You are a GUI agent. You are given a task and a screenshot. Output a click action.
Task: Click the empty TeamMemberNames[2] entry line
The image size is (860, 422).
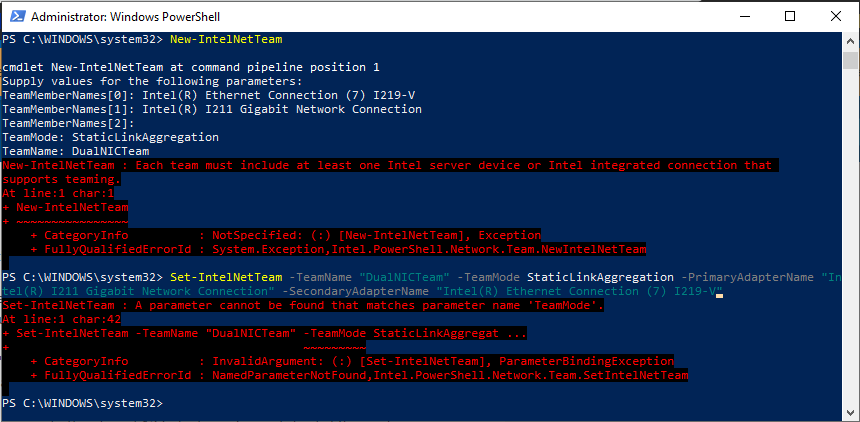coord(69,123)
